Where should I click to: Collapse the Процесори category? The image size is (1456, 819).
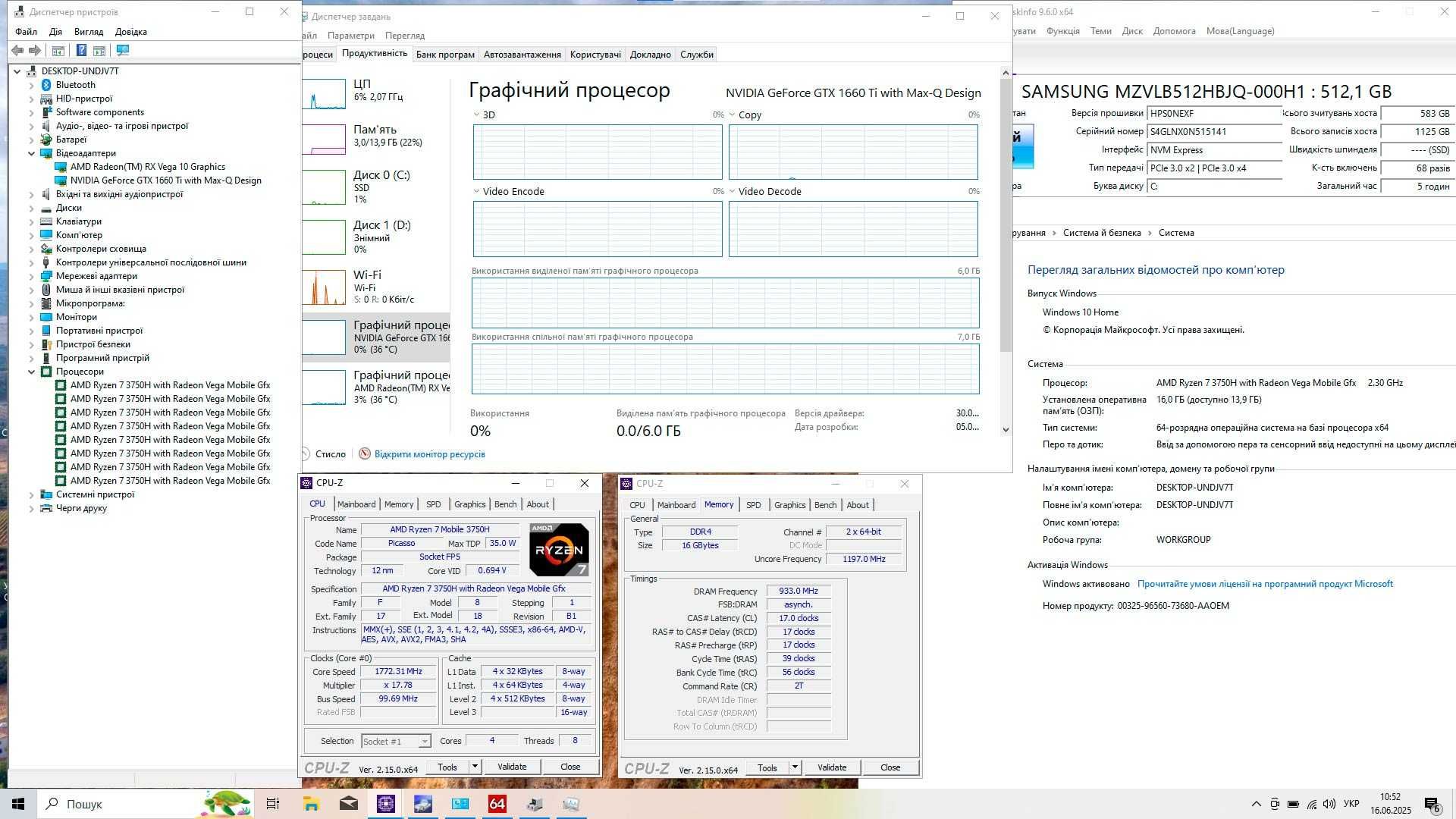32,372
